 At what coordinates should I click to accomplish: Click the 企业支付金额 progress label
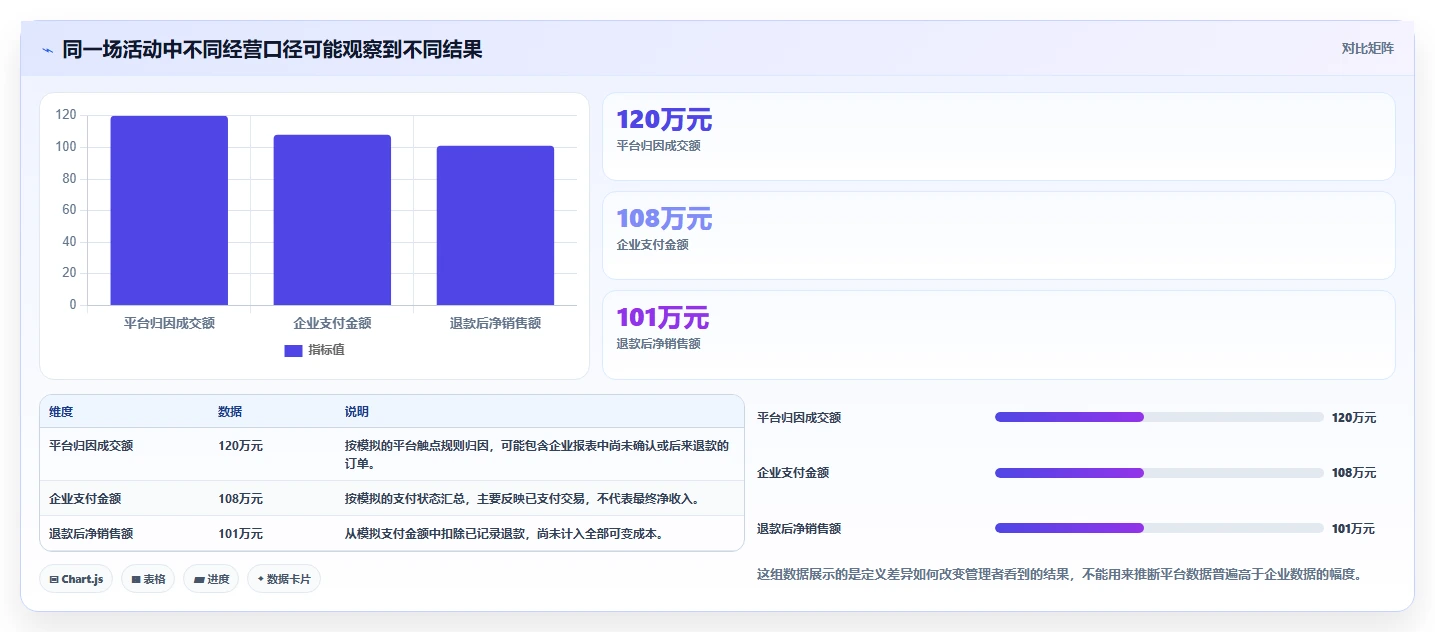[793, 473]
